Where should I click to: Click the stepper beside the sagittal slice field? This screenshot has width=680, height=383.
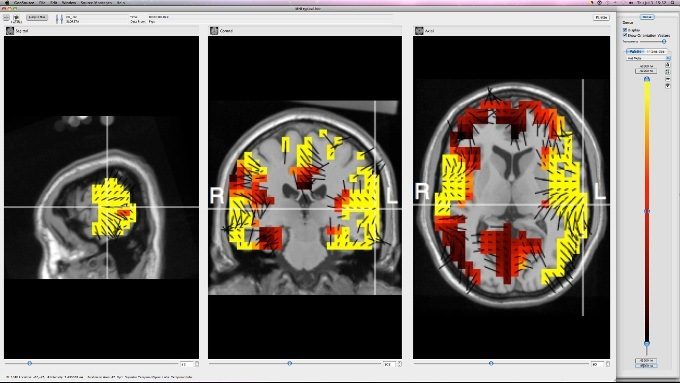tap(196, 364)
